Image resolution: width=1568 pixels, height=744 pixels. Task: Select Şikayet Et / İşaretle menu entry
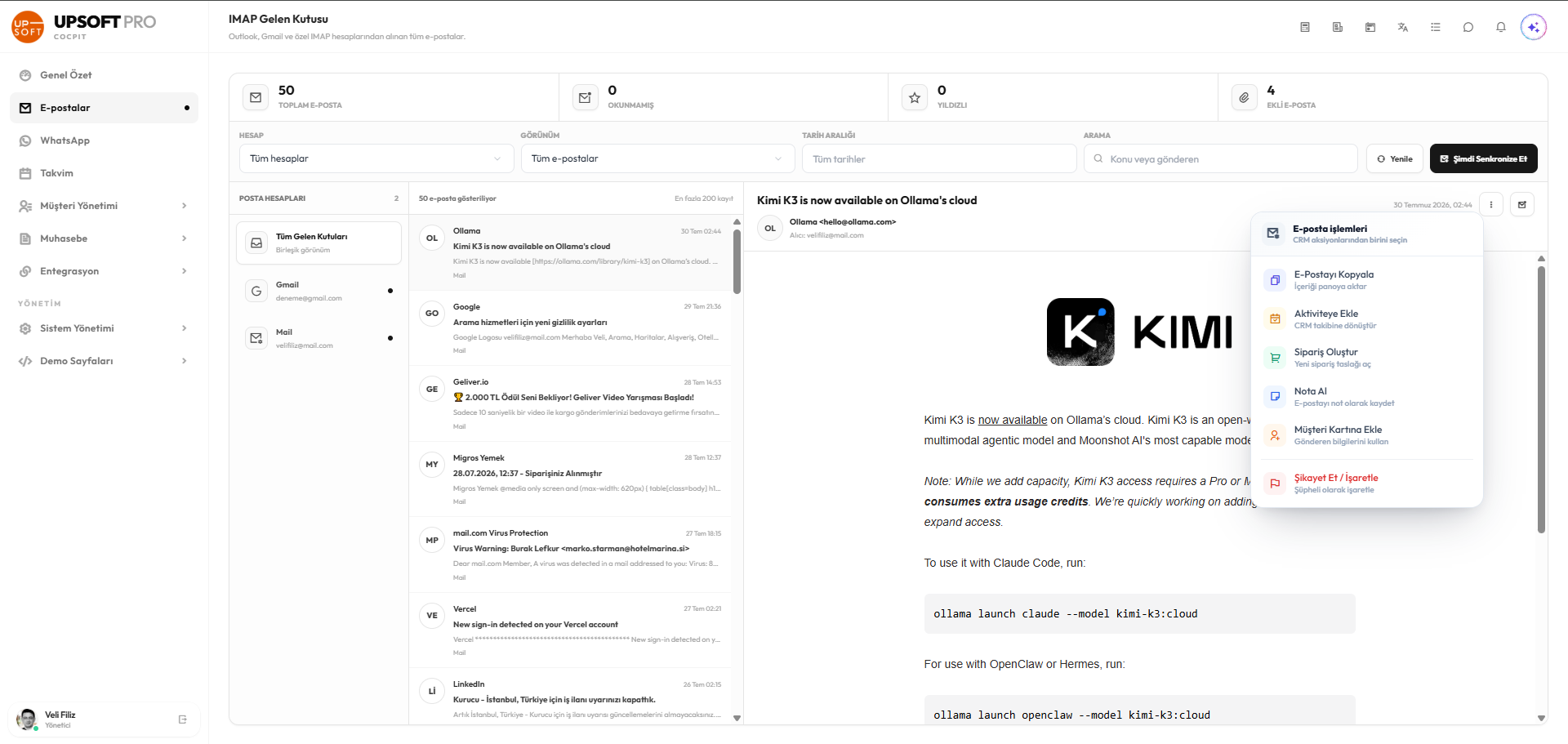(1366, 483)
